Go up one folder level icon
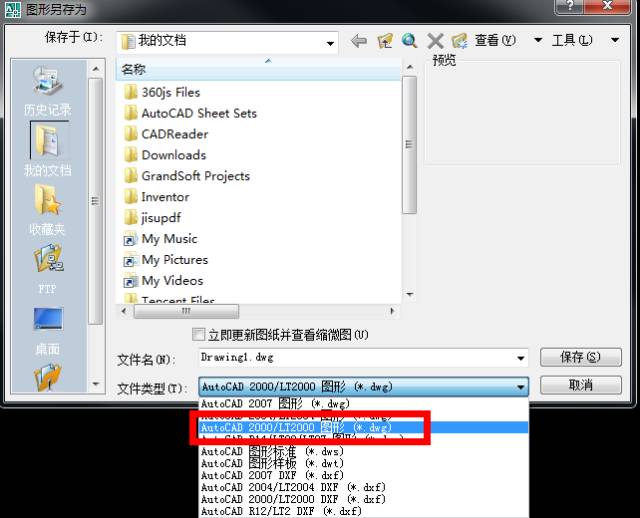 [385, 41]
